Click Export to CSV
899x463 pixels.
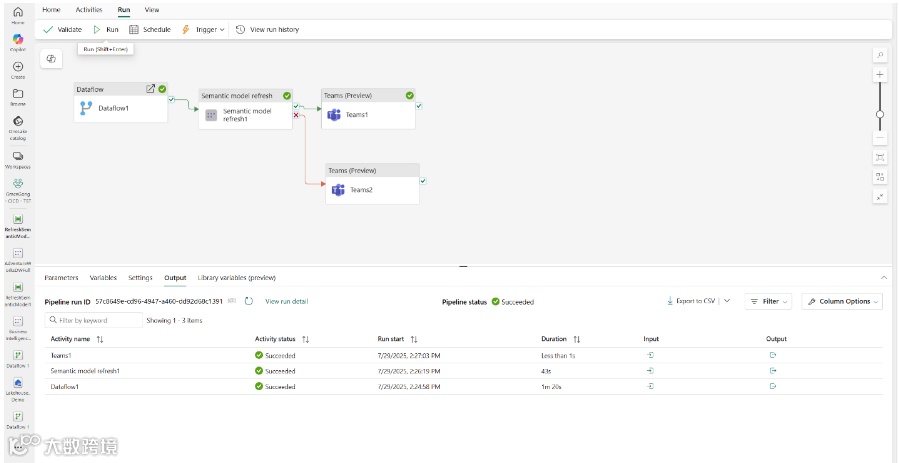click(691, 301)
